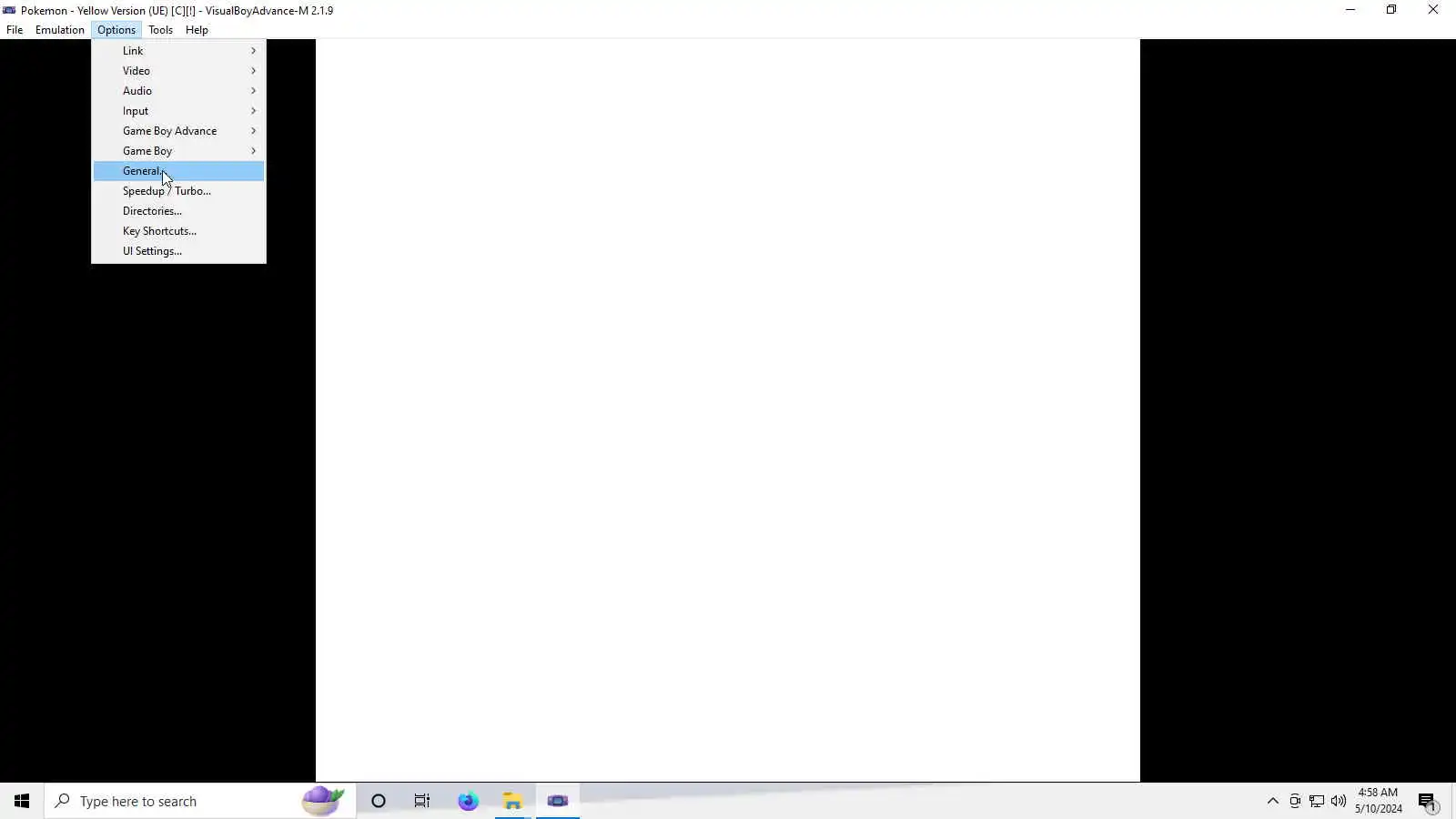Click the taskbar search box
The image size is (1456, 819).
pos(200,801)
